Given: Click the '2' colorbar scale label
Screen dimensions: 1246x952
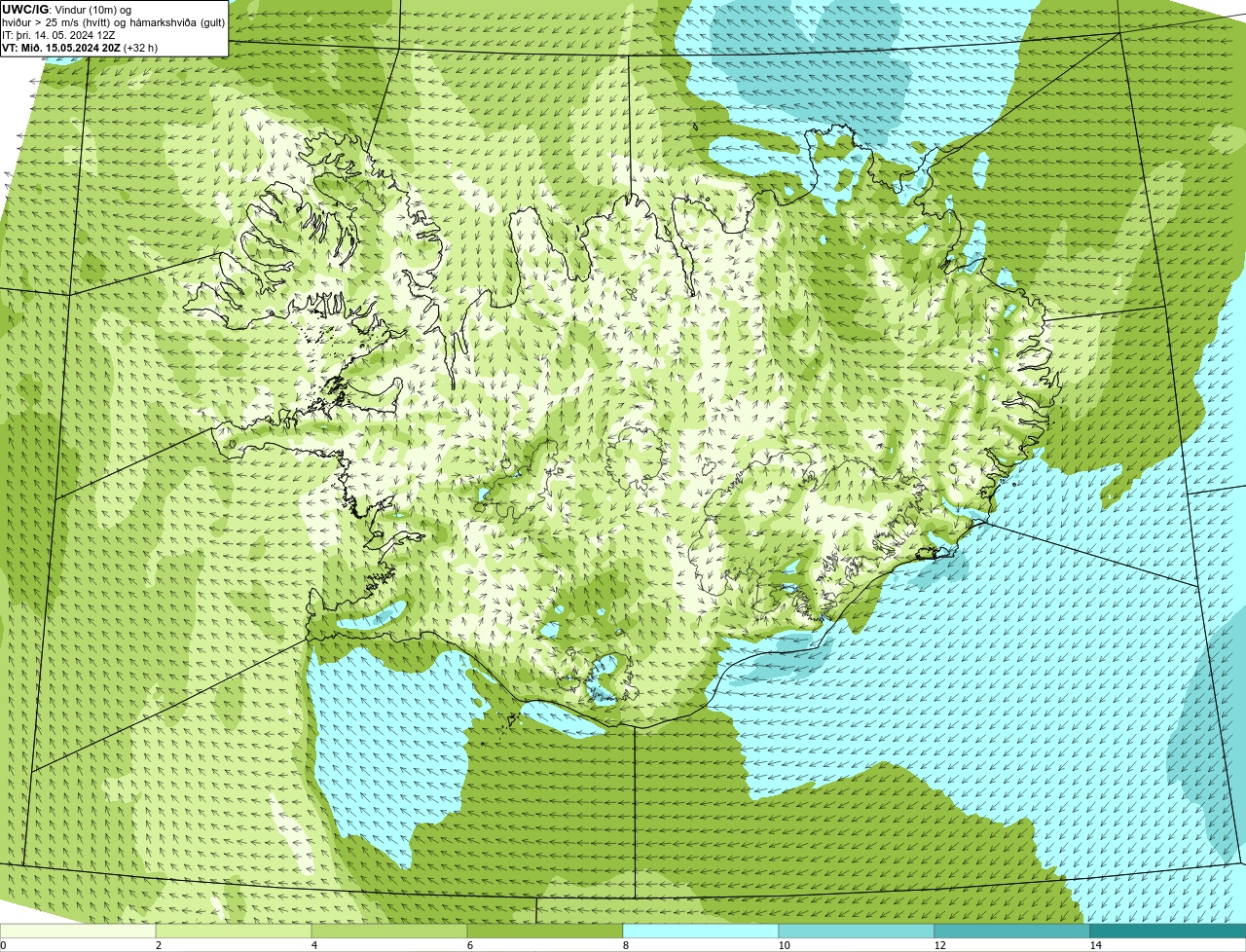Looking at the screenshot, I should [158, 945].
